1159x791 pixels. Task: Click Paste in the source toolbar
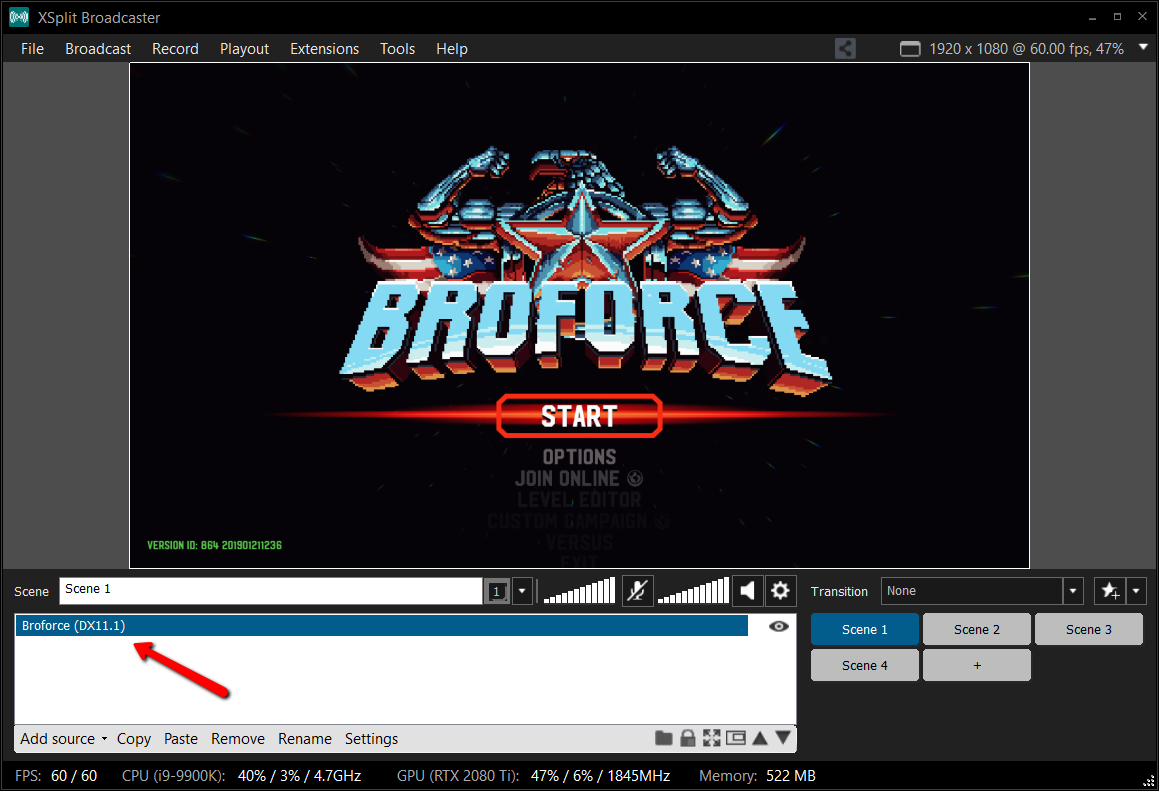(181, 739)
